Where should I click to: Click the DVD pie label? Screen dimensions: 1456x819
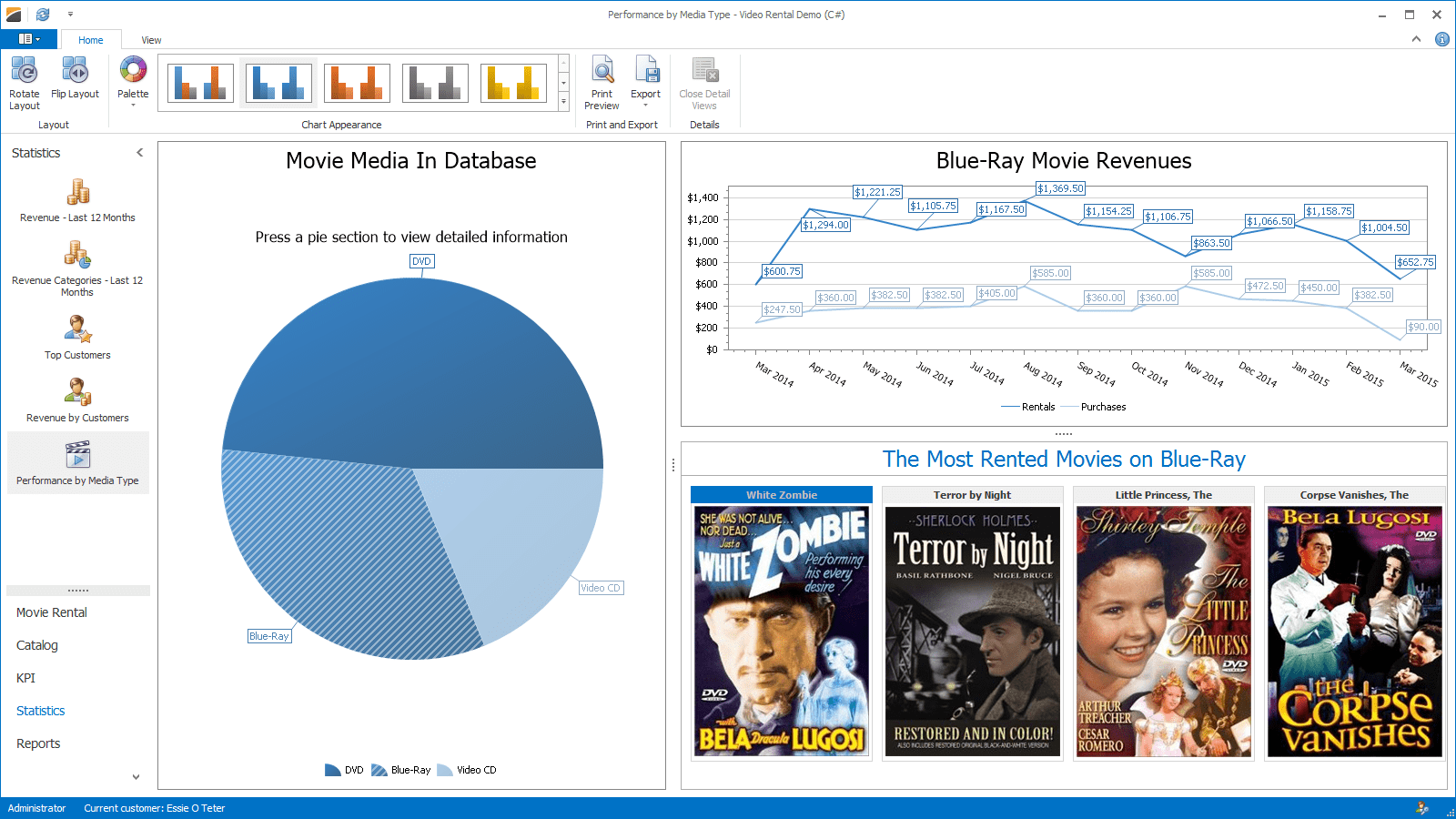[x=421, y=261]
